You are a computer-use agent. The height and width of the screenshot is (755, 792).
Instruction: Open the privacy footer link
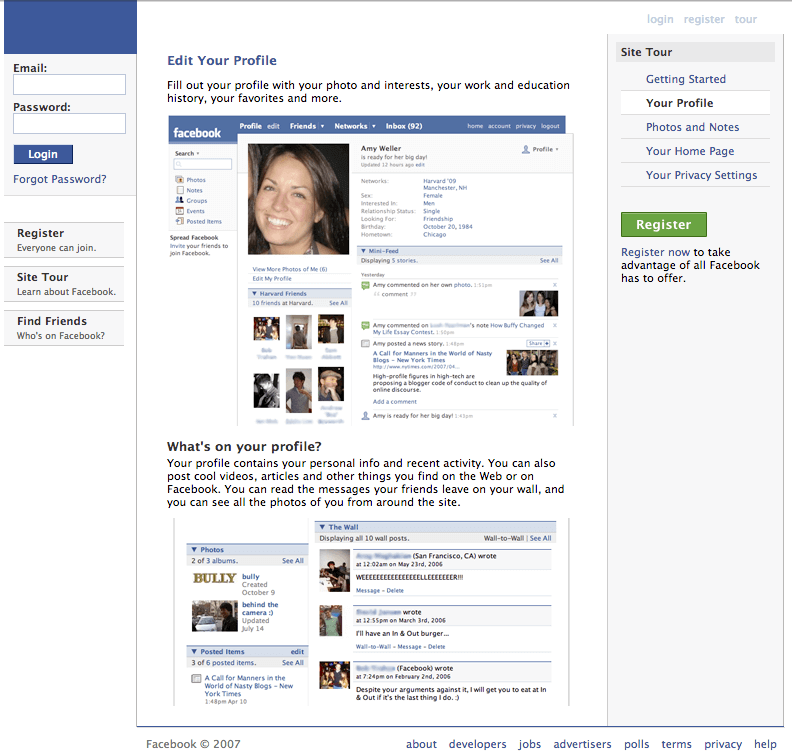coord(723,744)
